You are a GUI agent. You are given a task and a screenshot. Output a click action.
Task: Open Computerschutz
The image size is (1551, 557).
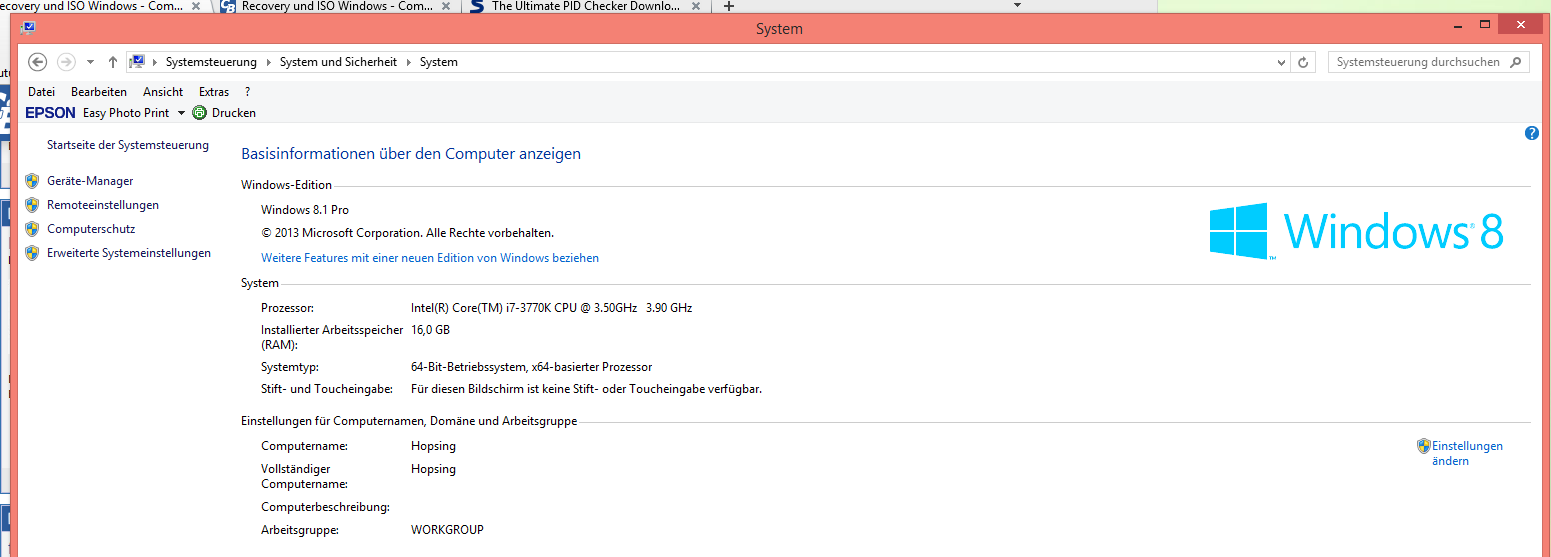click(x=91, y=229)
